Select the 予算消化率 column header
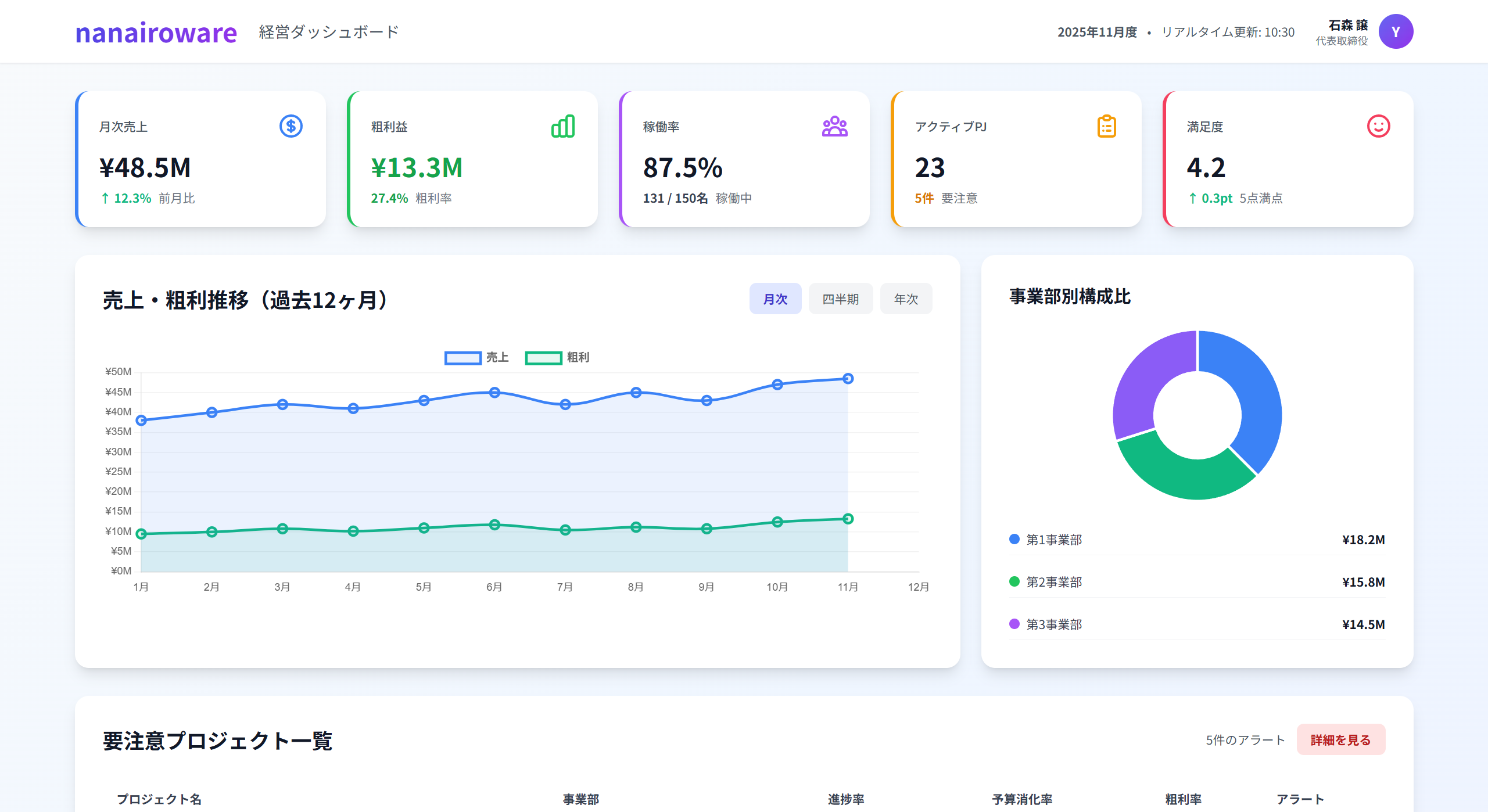1488x812 pixels. 1023,799
